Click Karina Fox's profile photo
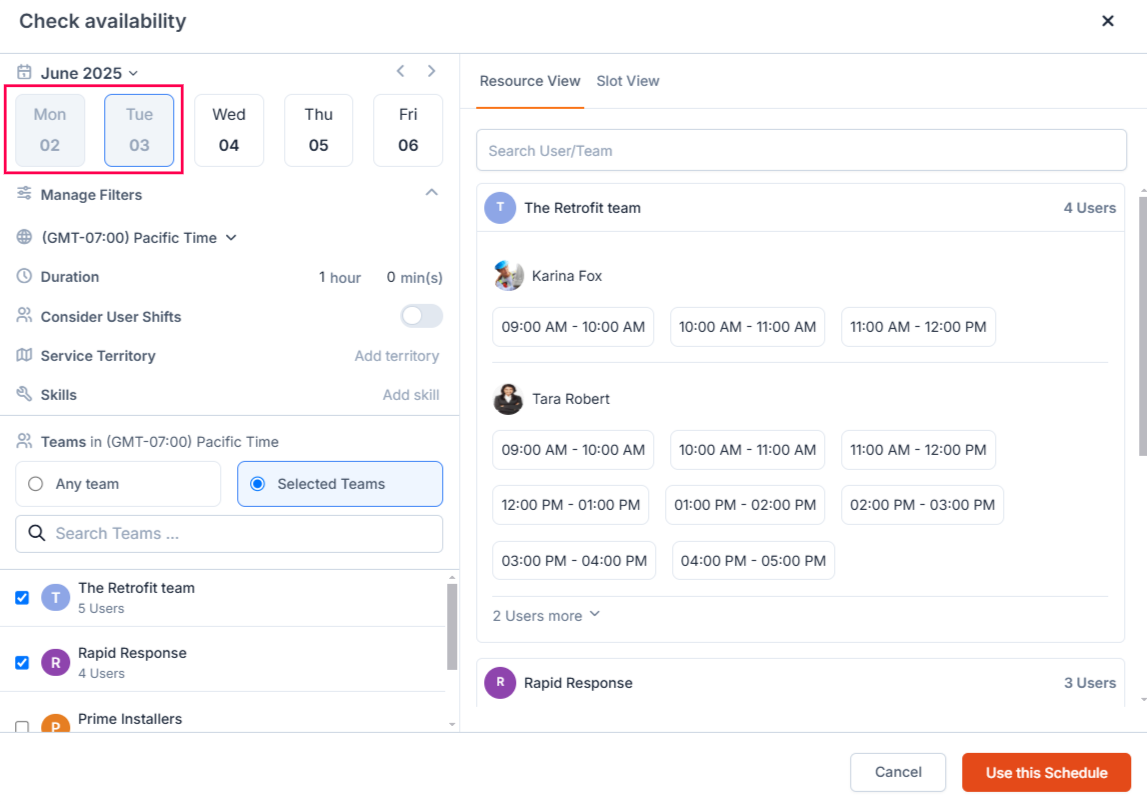This screenshot has height=802, width=1147. point(508,276)
